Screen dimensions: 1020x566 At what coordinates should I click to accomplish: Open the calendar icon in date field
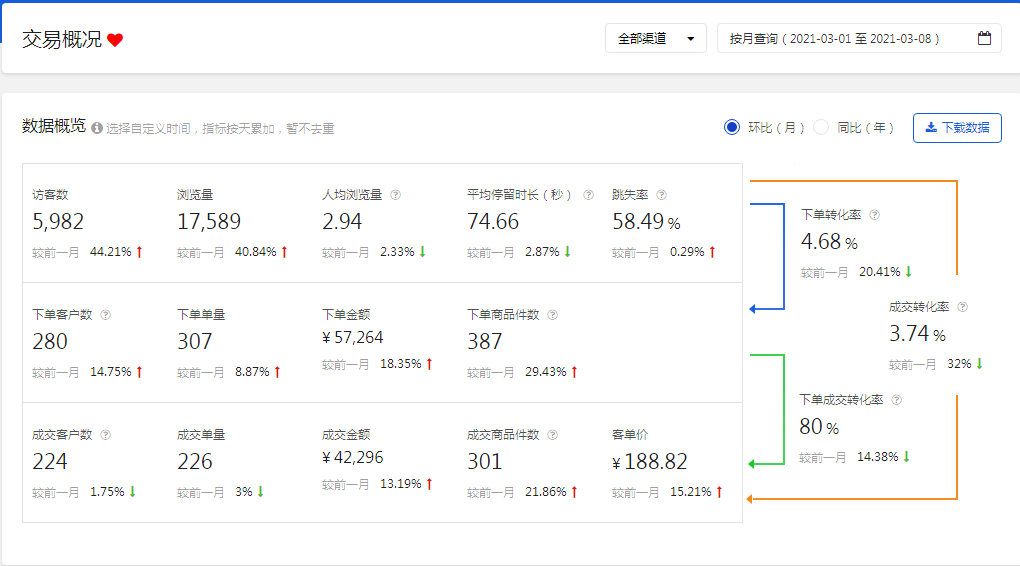click(x=984, y=38)
